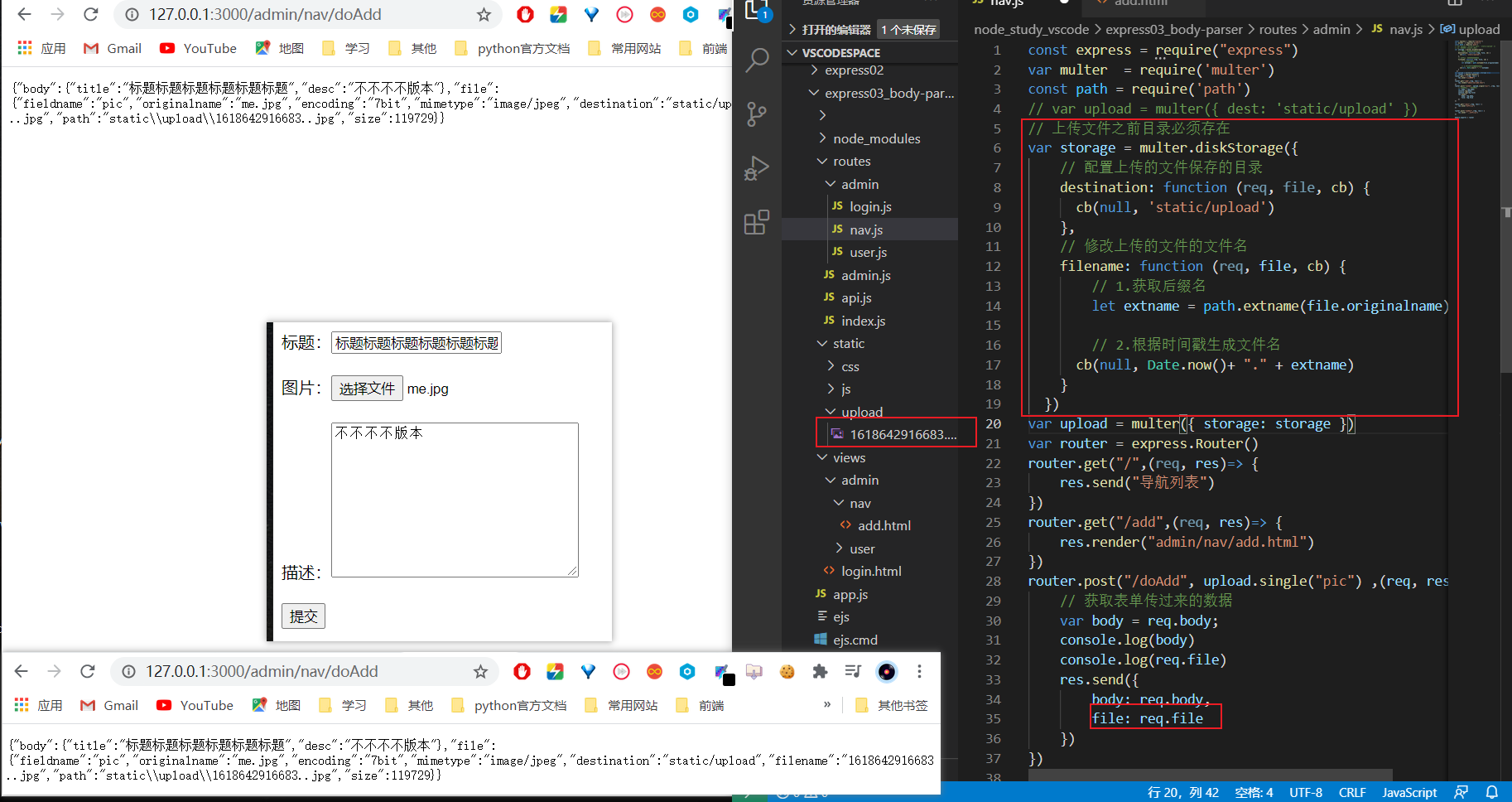Click the bottom browser's address bar URL
Image resolution: width=1512 pixels, height=802 pixels.
(x=262, y=671)
